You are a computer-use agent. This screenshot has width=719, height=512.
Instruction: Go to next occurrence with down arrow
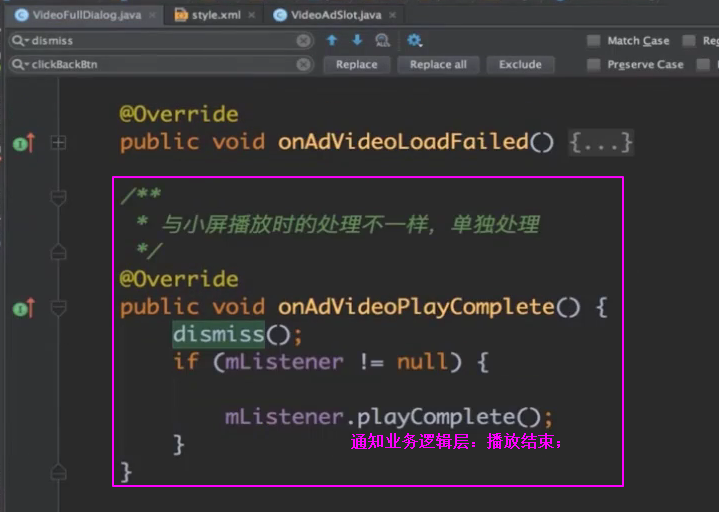pyautogui.click(x=357, y=40)
